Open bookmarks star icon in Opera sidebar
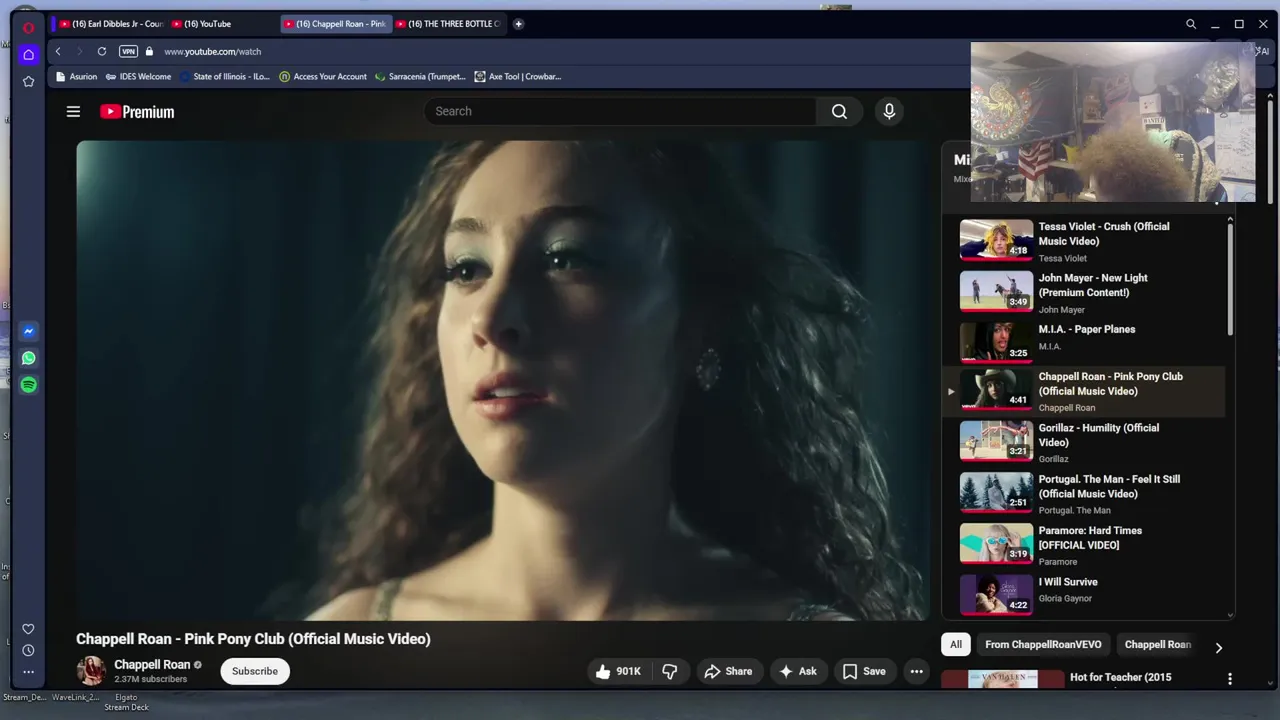The height and width of the screenshot is (720, 1280). 28,81
